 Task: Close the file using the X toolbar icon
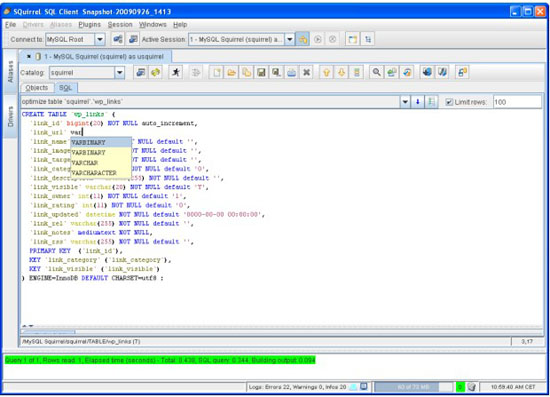click(307, 73)
